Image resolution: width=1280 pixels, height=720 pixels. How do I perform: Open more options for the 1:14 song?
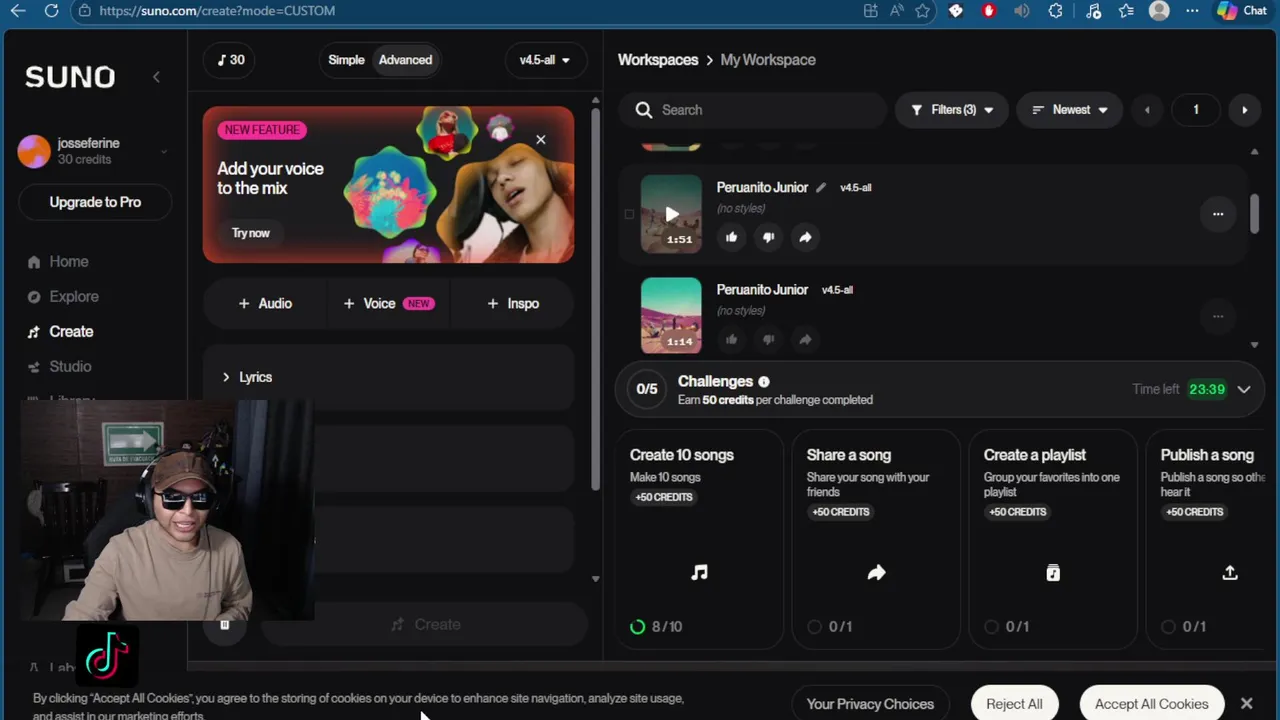pos(1218,316)
